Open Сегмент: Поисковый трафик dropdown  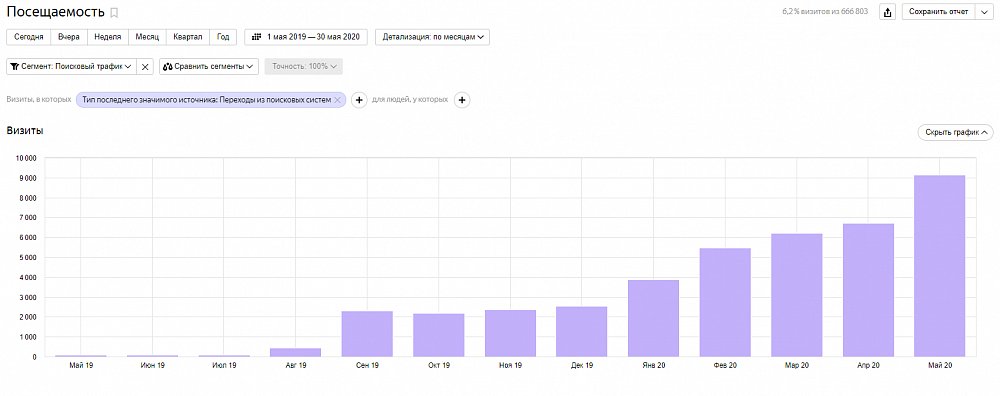71,66
